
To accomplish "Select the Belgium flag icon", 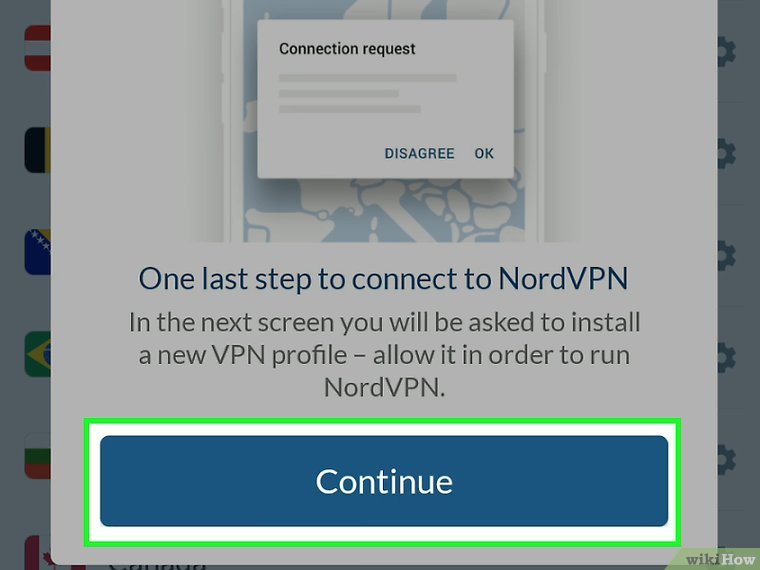I will 38,150.
